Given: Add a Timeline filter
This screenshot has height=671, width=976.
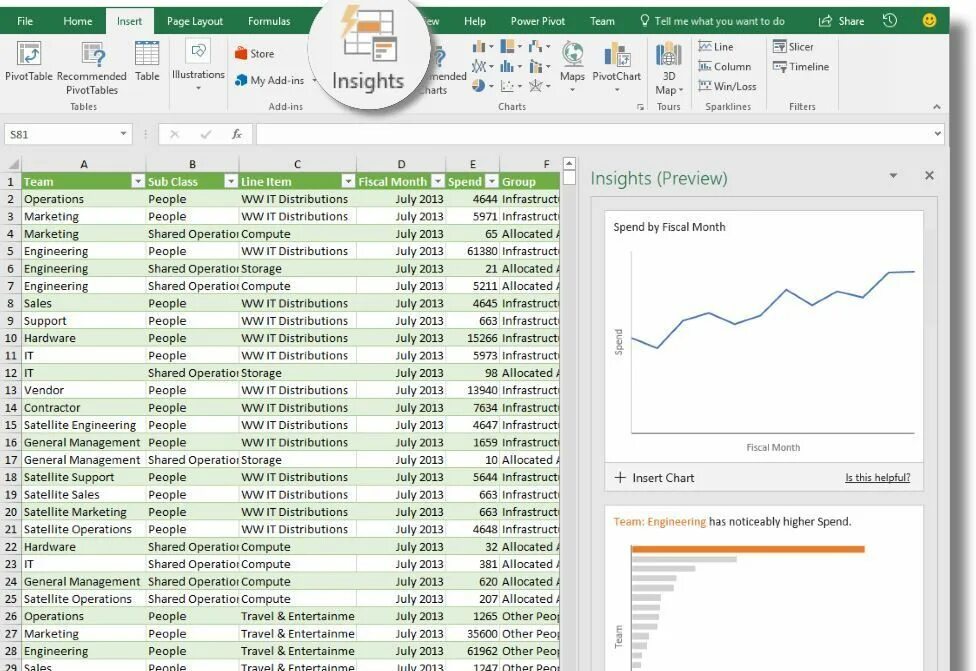Looking at the screenshot, I should tap(800, 67).
